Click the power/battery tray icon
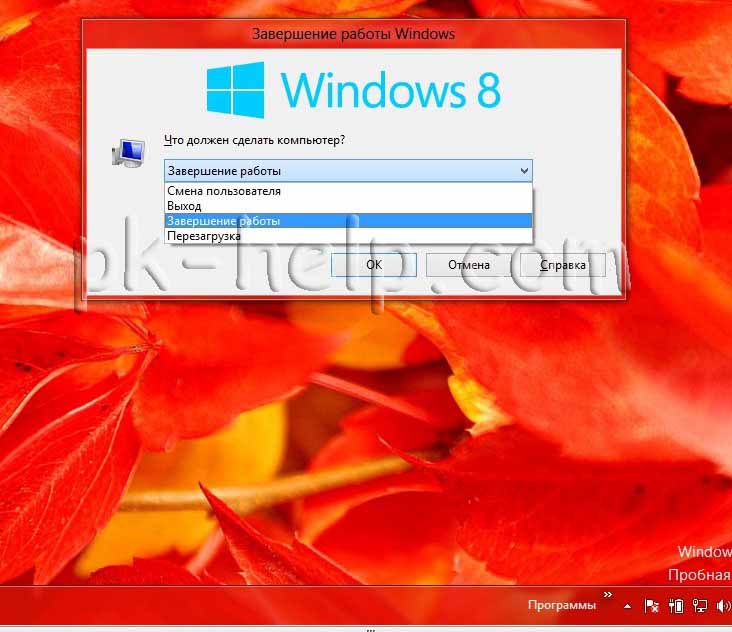The image size is (732, 632). coord(676,606)
